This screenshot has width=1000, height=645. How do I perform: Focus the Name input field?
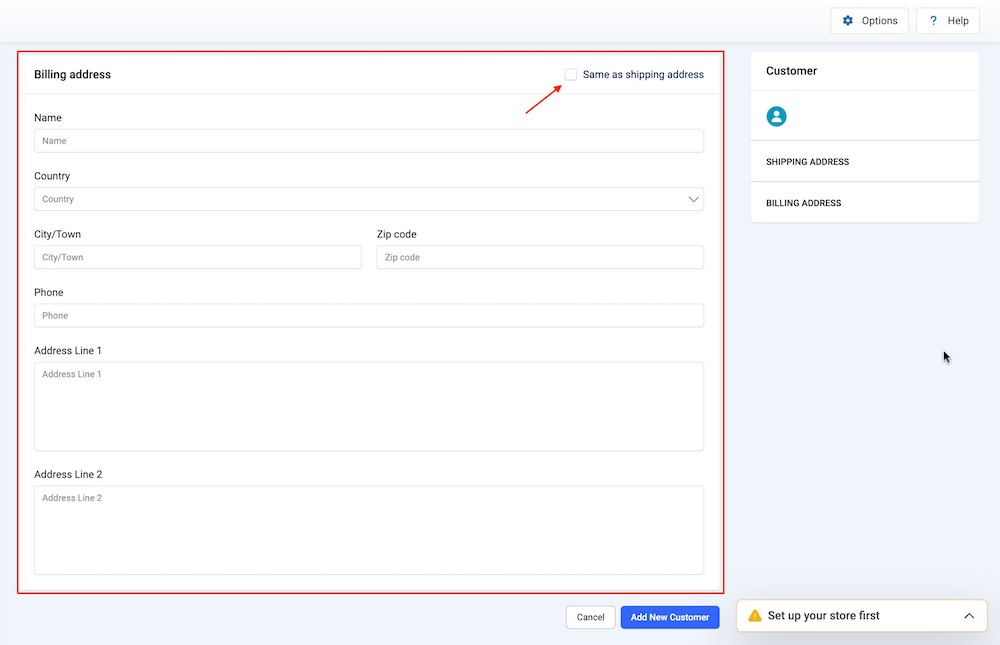368,141
